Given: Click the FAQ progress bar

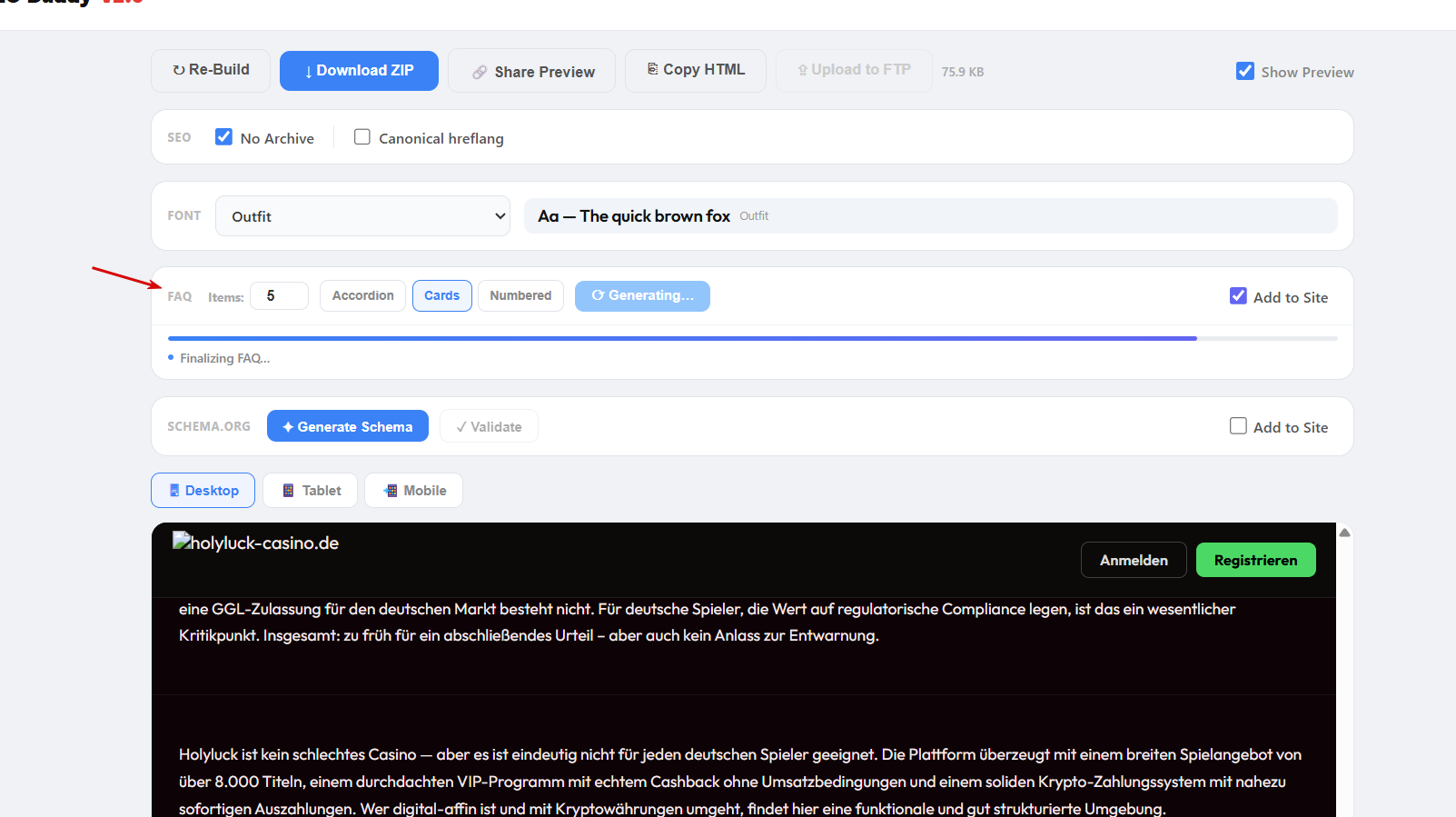Looking at the screenshot, I should pos(752,338).
